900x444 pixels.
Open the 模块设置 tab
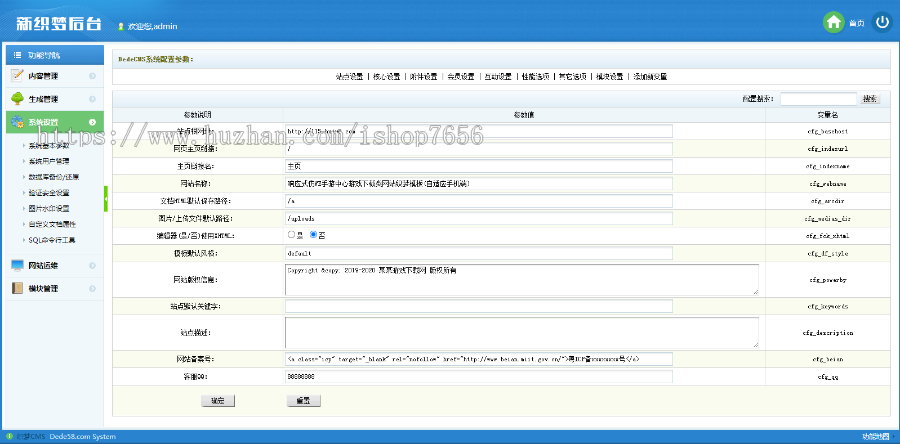pos(610,76)
